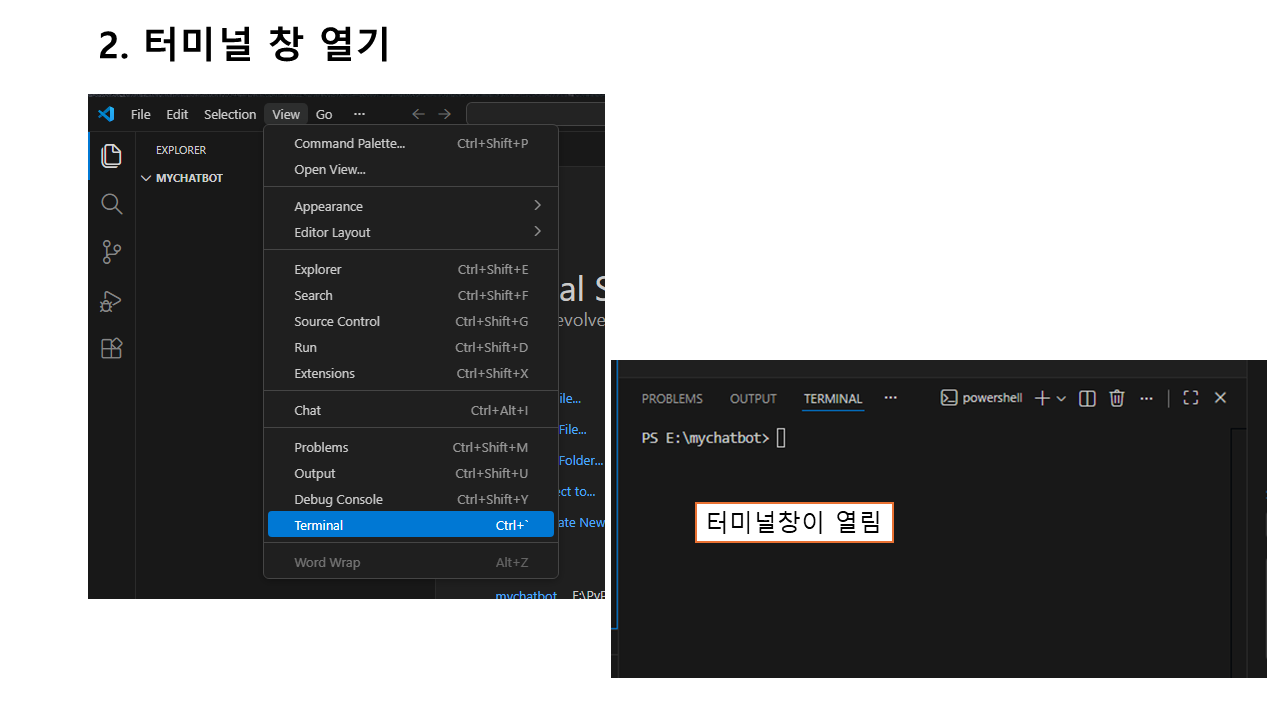Click the Search magnifier in activity bar

click(x=111, y=204)
